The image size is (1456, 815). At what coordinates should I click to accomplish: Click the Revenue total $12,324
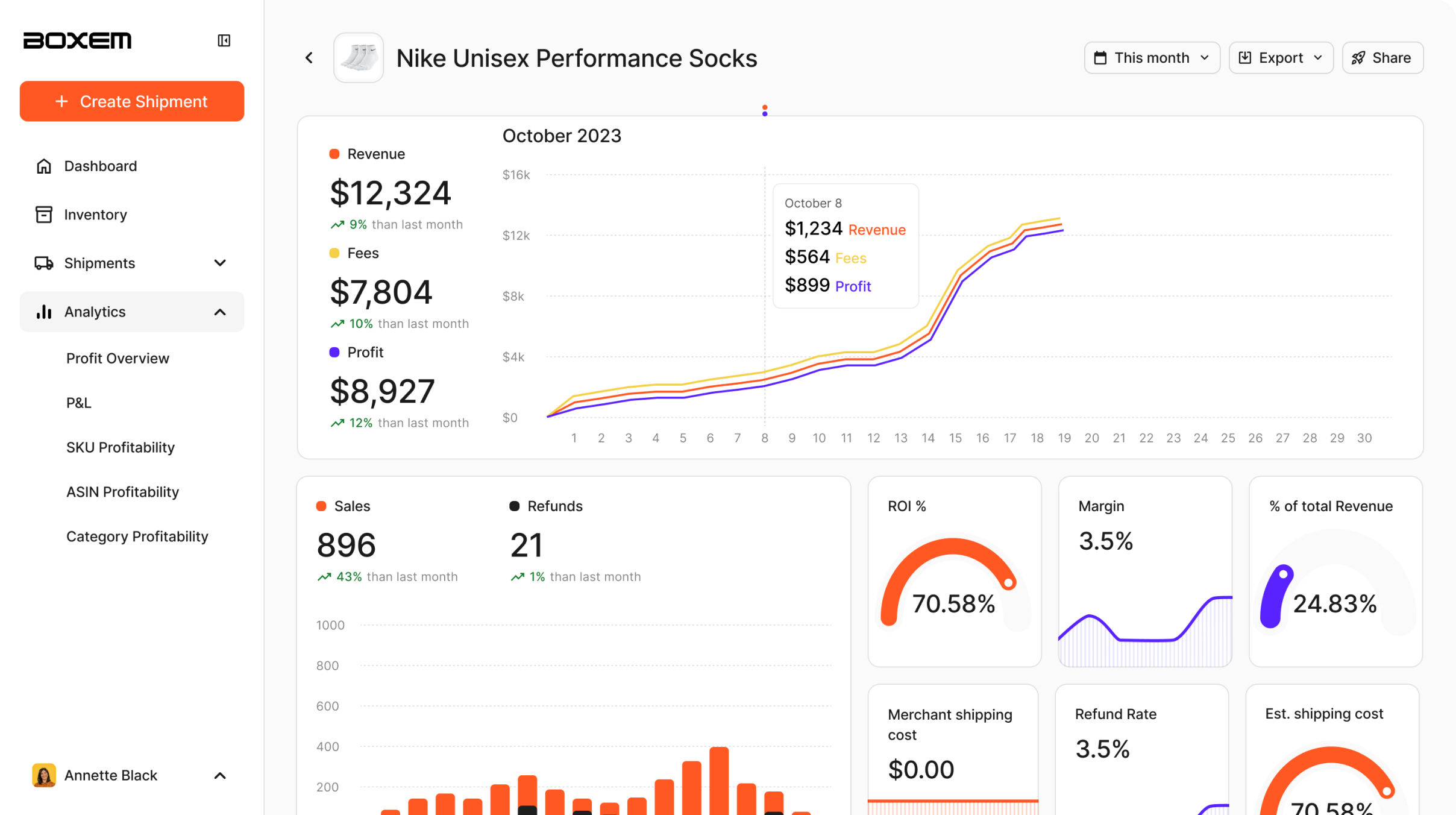pos(391,193)
